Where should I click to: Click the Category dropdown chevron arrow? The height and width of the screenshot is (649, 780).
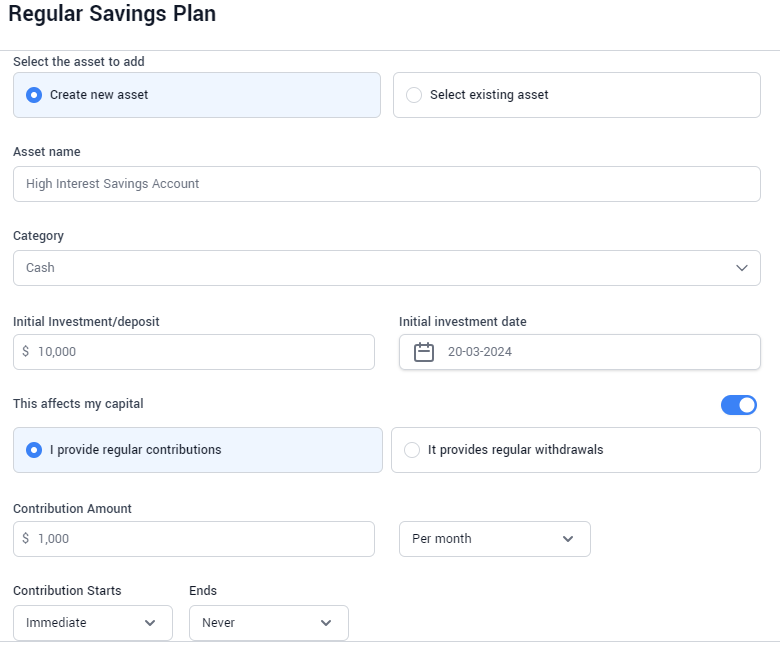742,268
